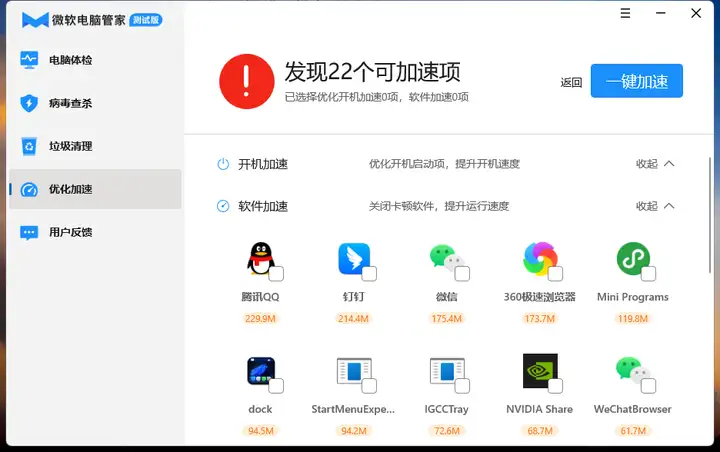720x452 pixels.
Task: Collapse the 开机加速 section via 收起
Action: 655,164
